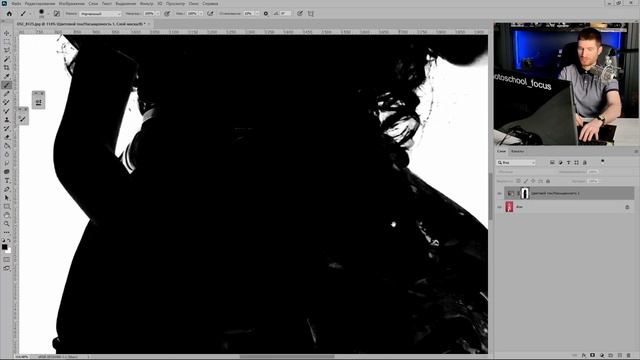Image resolution: width=640 pixels, height=360 pixels.
Task: Click the brush angle input field
Action: point(285,13)
